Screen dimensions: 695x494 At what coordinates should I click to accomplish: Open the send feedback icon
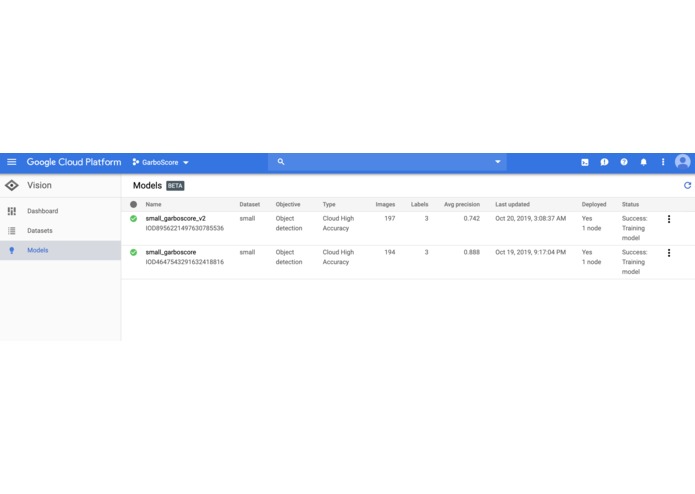click(x=604, y=162)
